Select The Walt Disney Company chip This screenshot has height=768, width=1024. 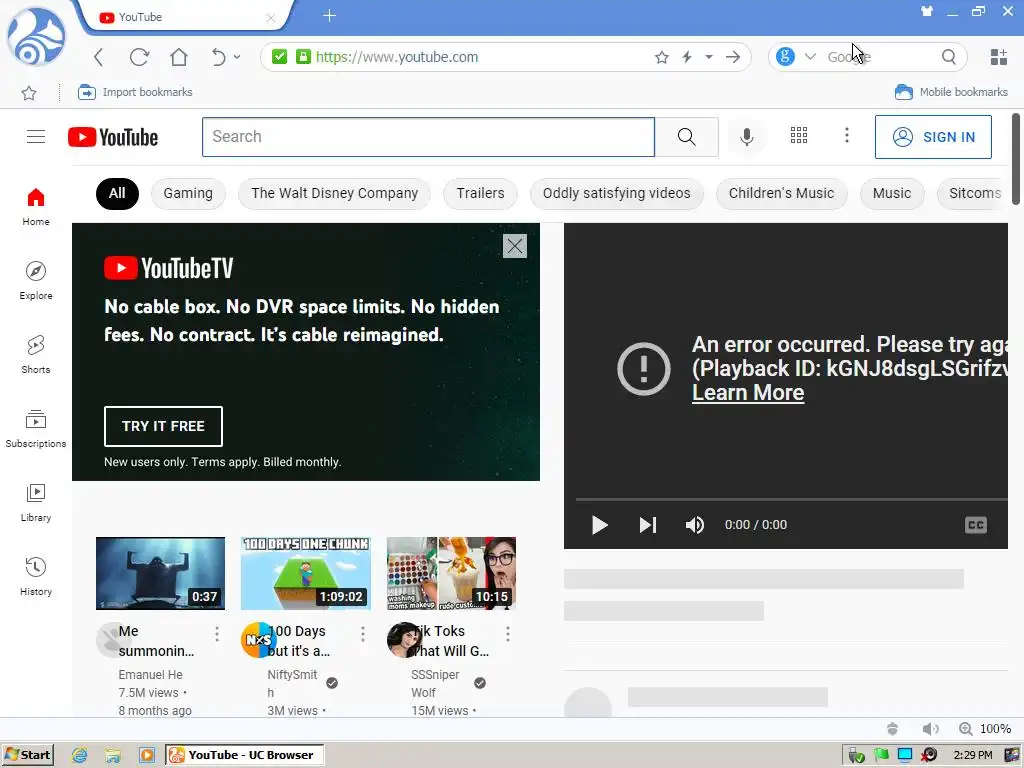click(334, 193)
